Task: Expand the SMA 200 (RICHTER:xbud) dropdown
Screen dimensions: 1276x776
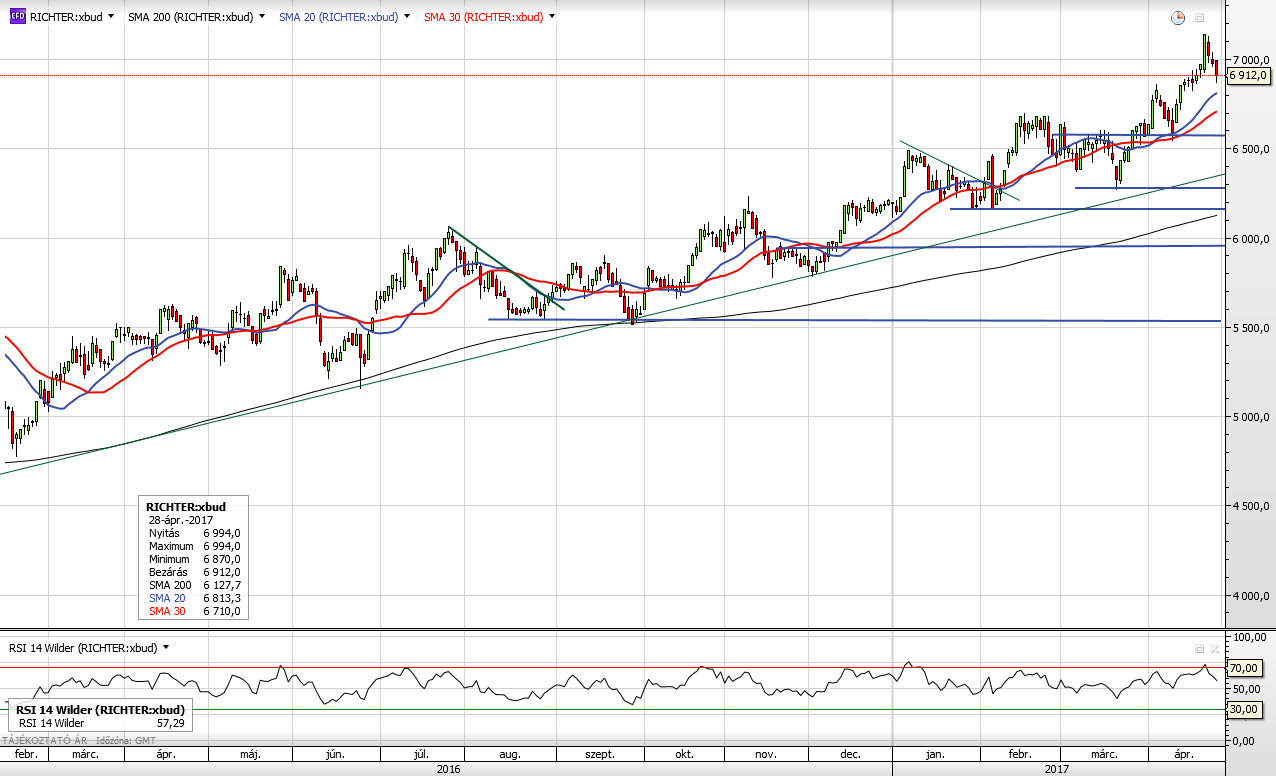Action: 262,17
